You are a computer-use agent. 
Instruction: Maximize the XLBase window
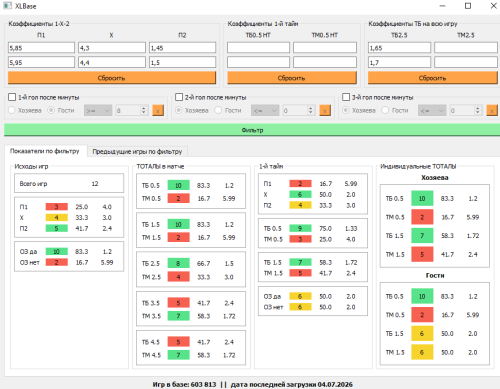tap(468, 6)
